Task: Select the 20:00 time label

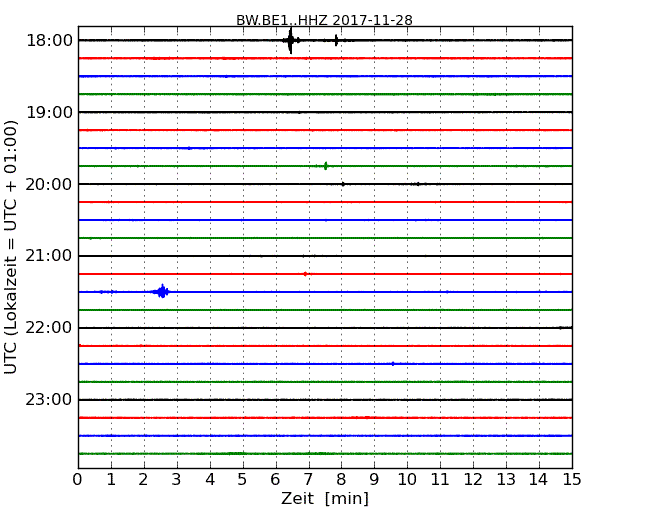Action: pos(49,184)
